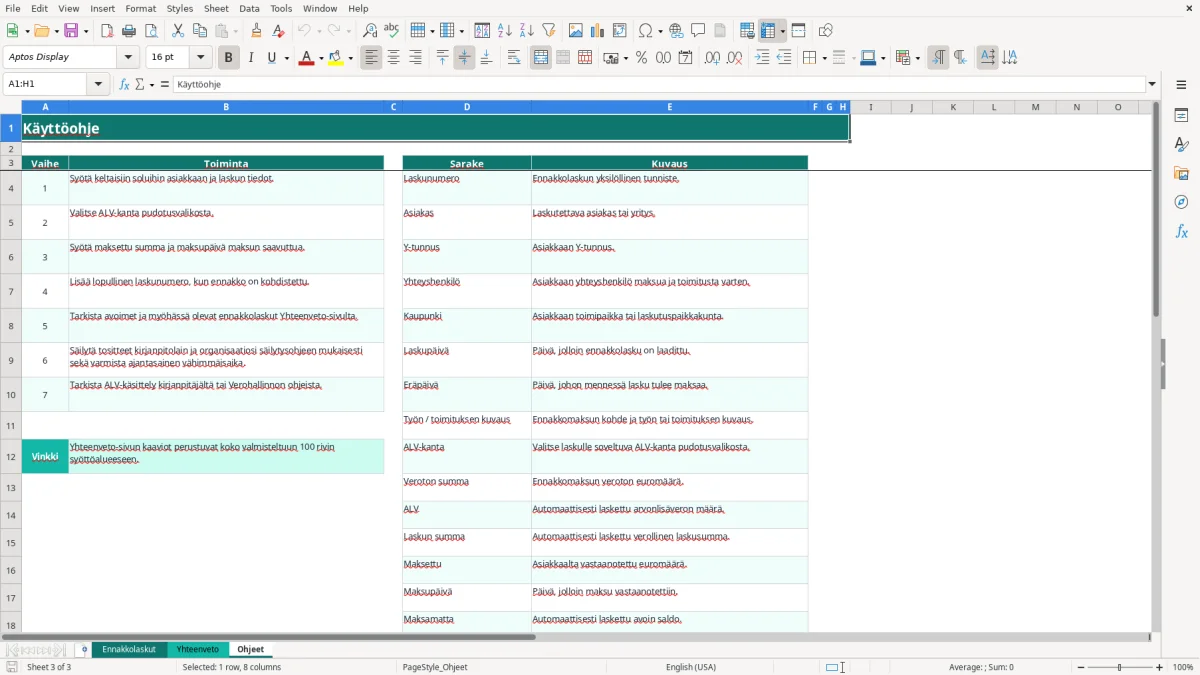Viewport: 1200px width, 675px height.
Task: Activate Clone Formatting paintbrush
Action: point(257,31)
